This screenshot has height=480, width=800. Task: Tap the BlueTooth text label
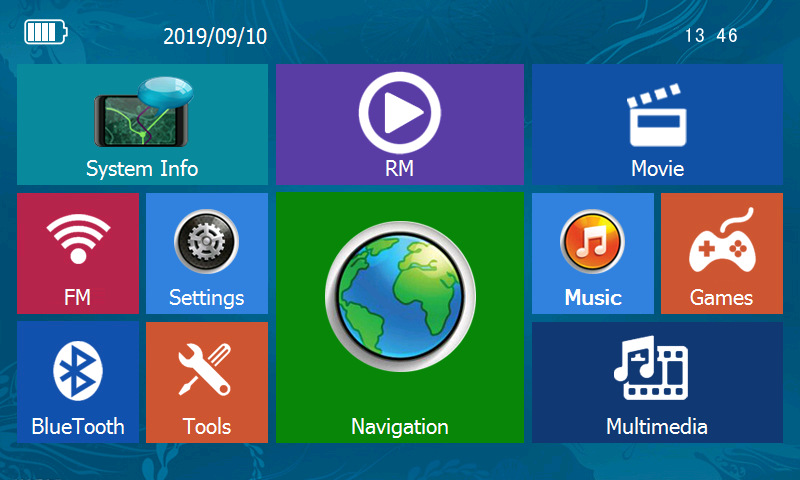(78, 426)
